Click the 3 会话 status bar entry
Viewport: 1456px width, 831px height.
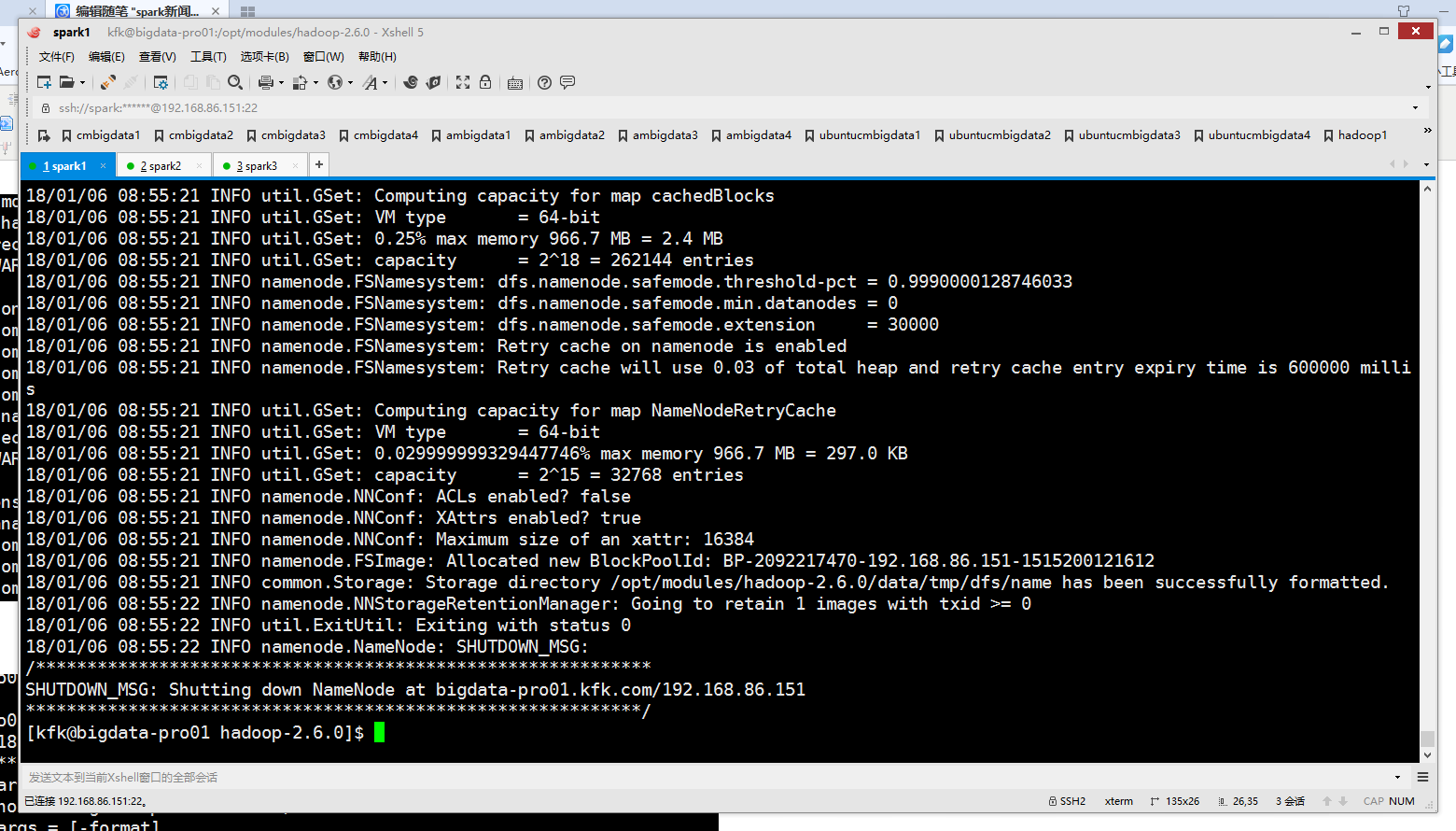tap(1290, 801)
